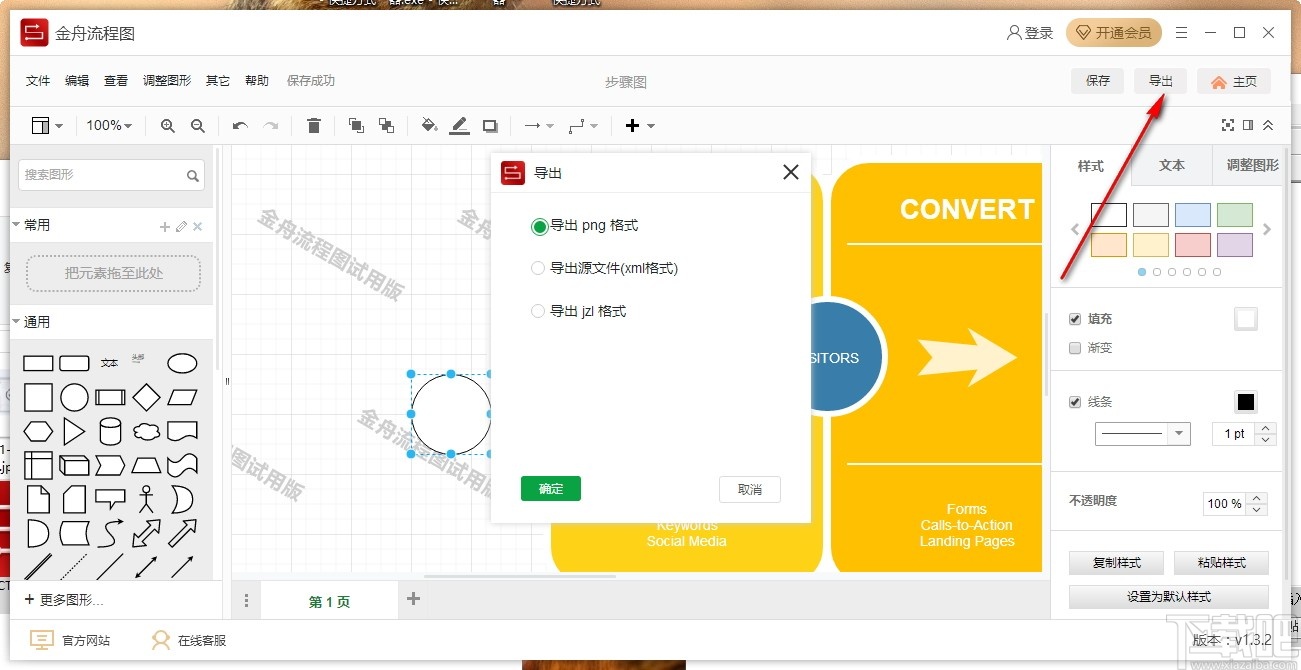Select the cylinder shape in palette

pos(110,432)
